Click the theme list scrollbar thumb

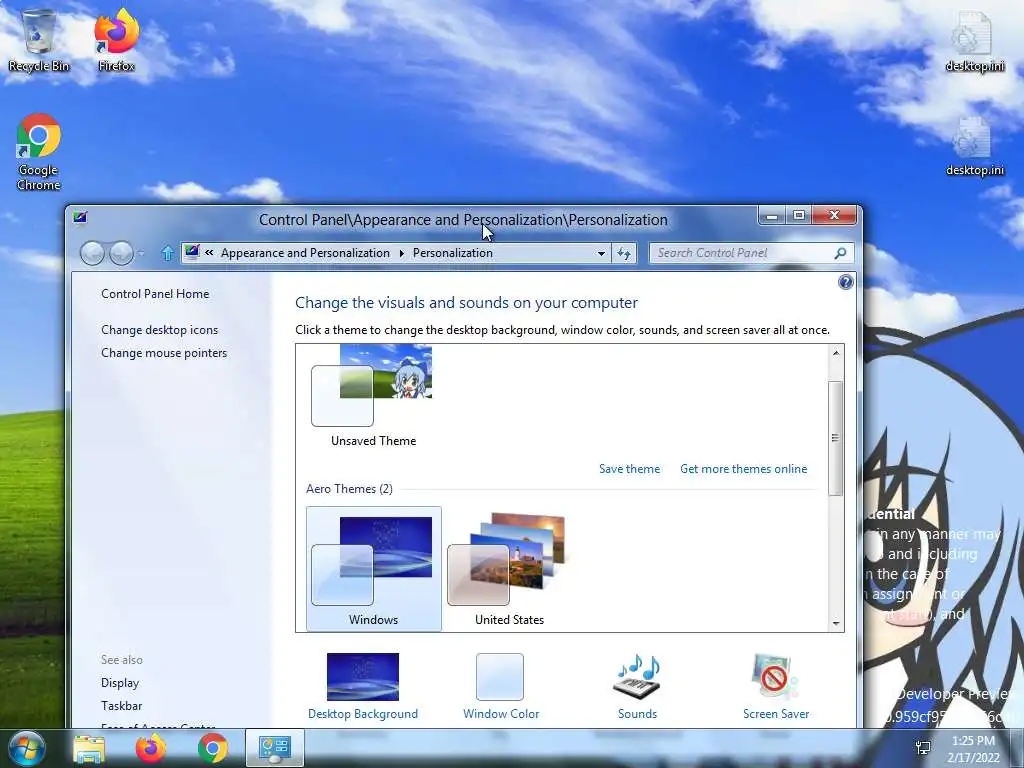point(835,438)
